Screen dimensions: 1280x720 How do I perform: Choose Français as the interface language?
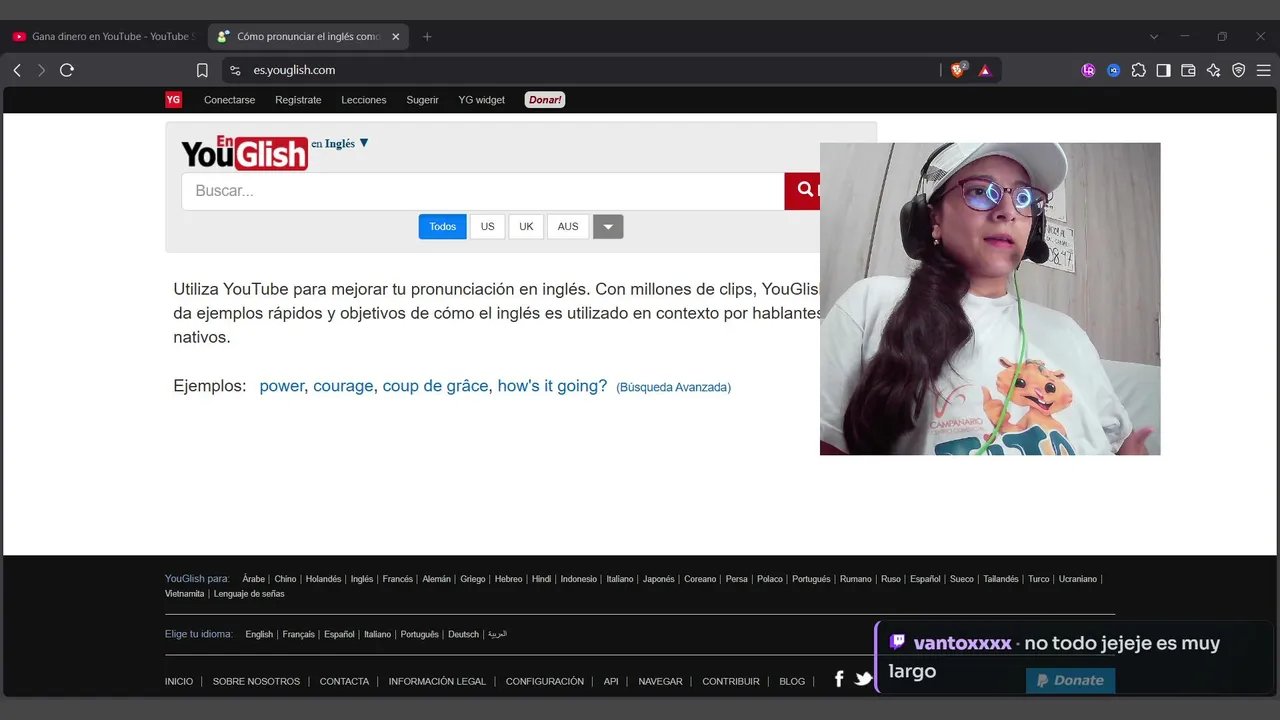[x=299, y=634]
